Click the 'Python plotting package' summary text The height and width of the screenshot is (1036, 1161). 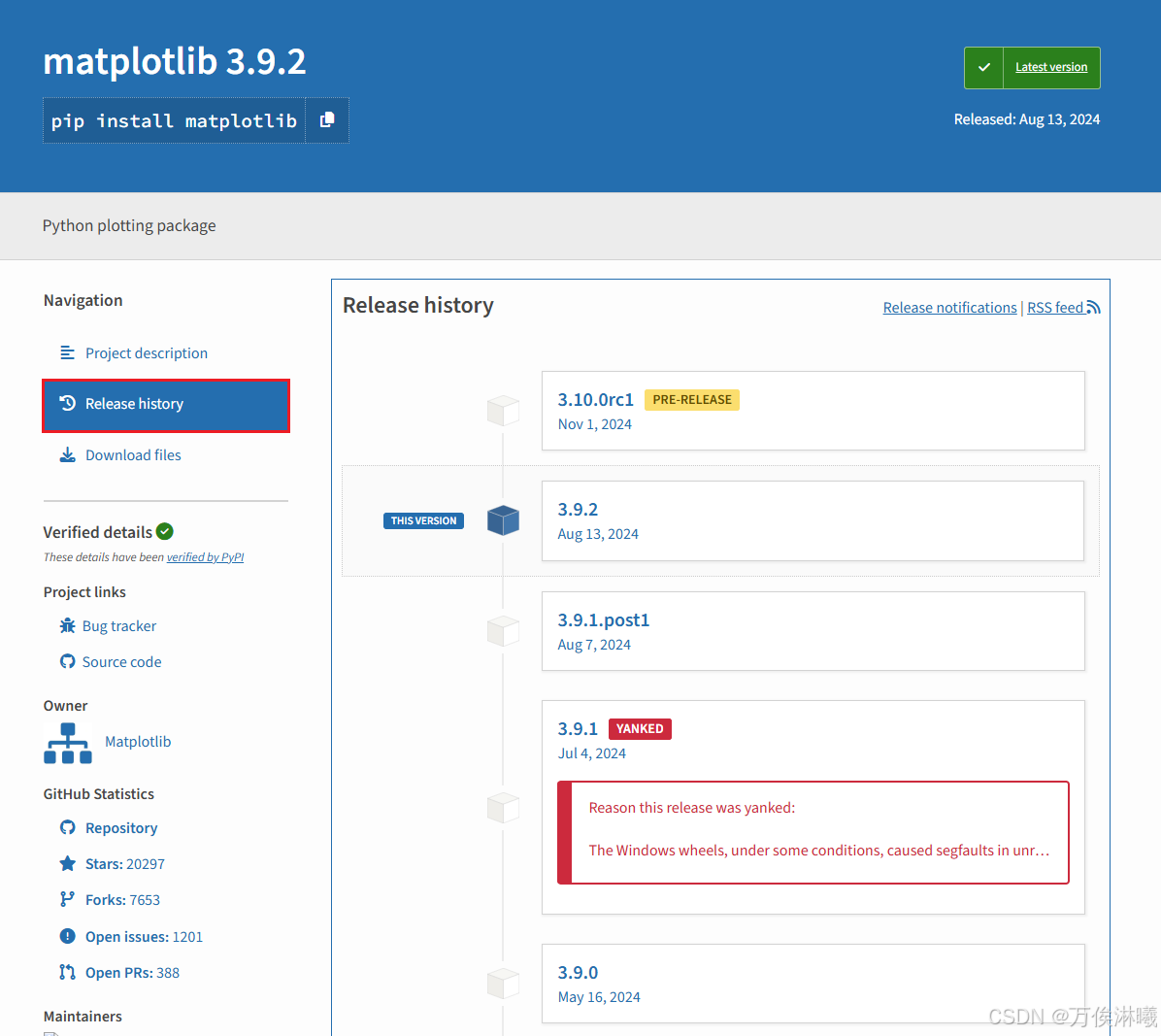[129, 226]
